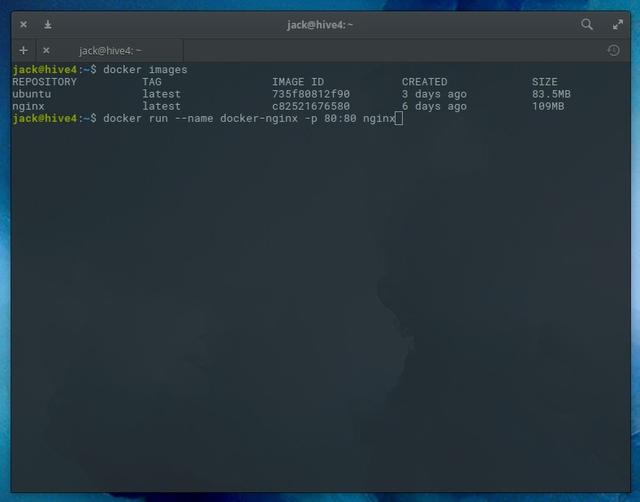Click image ID 735f80812f90
This screenshot has width=640, height=502.
[x=311, y=94]
